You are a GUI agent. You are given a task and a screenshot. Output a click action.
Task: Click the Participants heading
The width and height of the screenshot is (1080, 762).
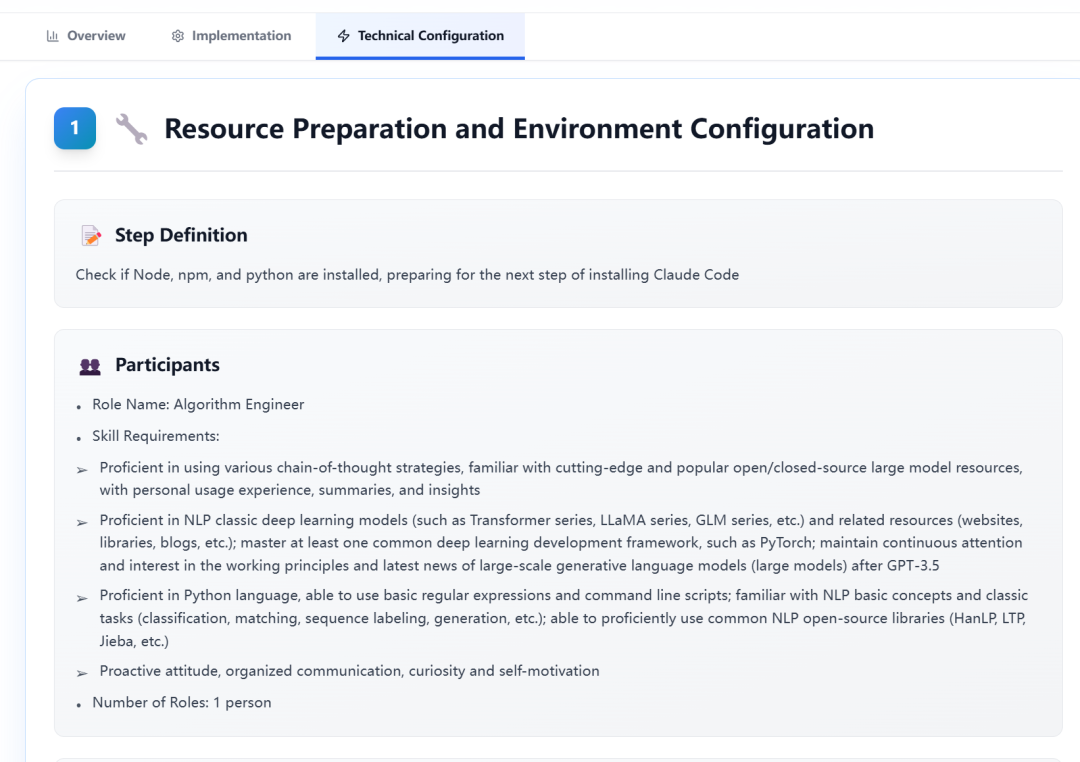point(167,365)
